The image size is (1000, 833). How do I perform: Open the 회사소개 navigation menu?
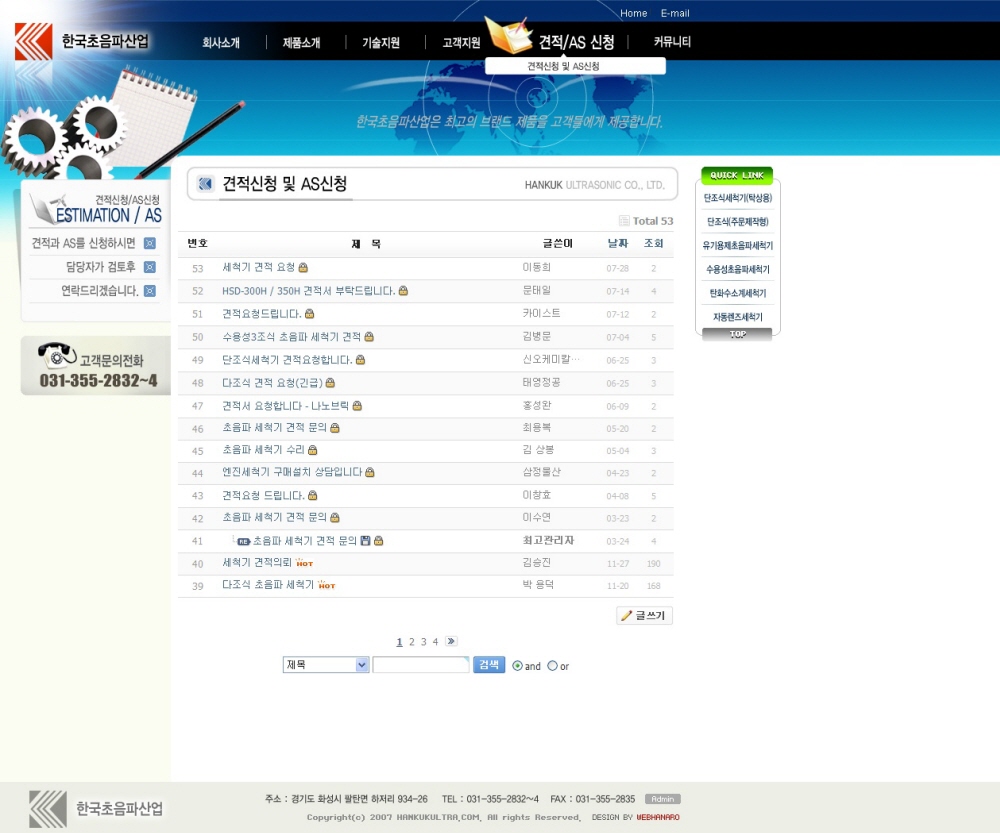(221, 43)
